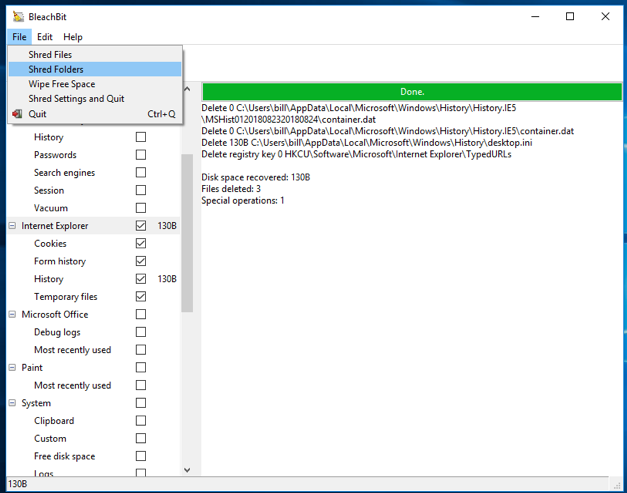Minimize the BleachBit window
Viewport: 627px width, 493px height.
tap(535, 16)
